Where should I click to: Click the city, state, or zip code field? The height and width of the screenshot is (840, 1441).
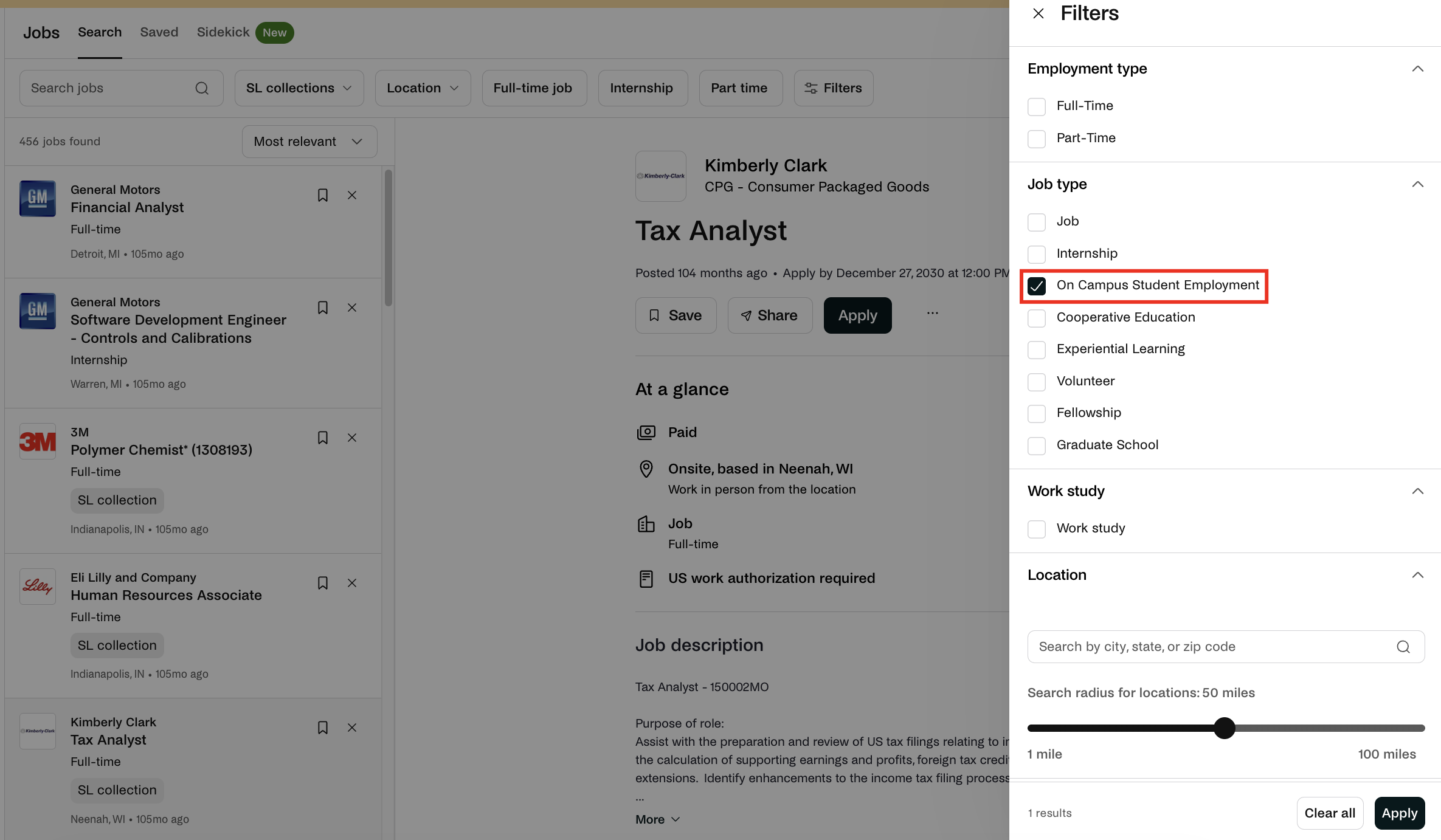coord(1226,647)
